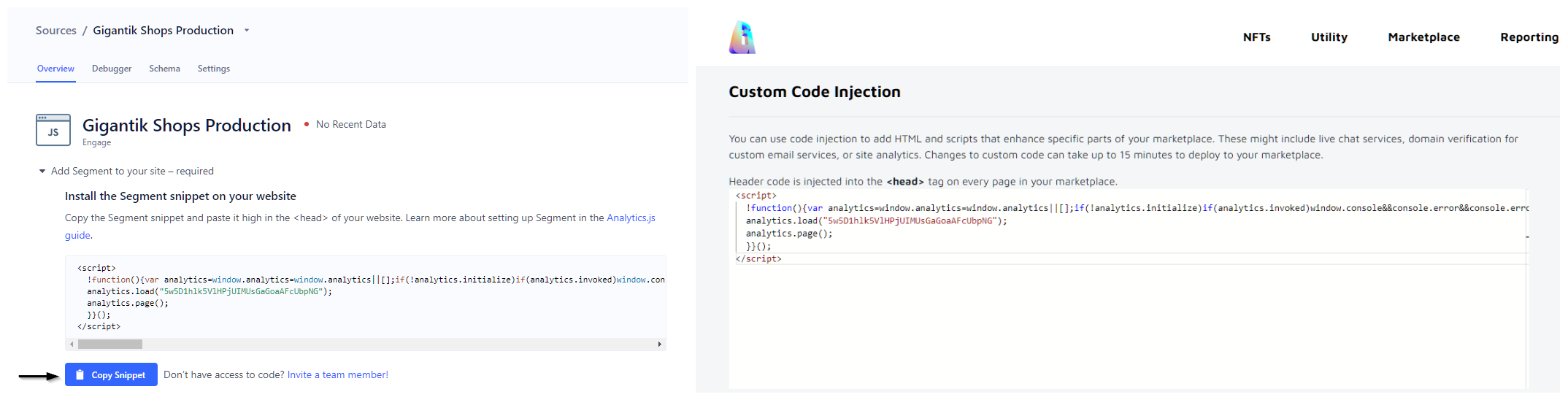This screenshot has height=400, width=1568.
Task: Collapse the Add Segment to your site section
Action: tap(42, 172)
